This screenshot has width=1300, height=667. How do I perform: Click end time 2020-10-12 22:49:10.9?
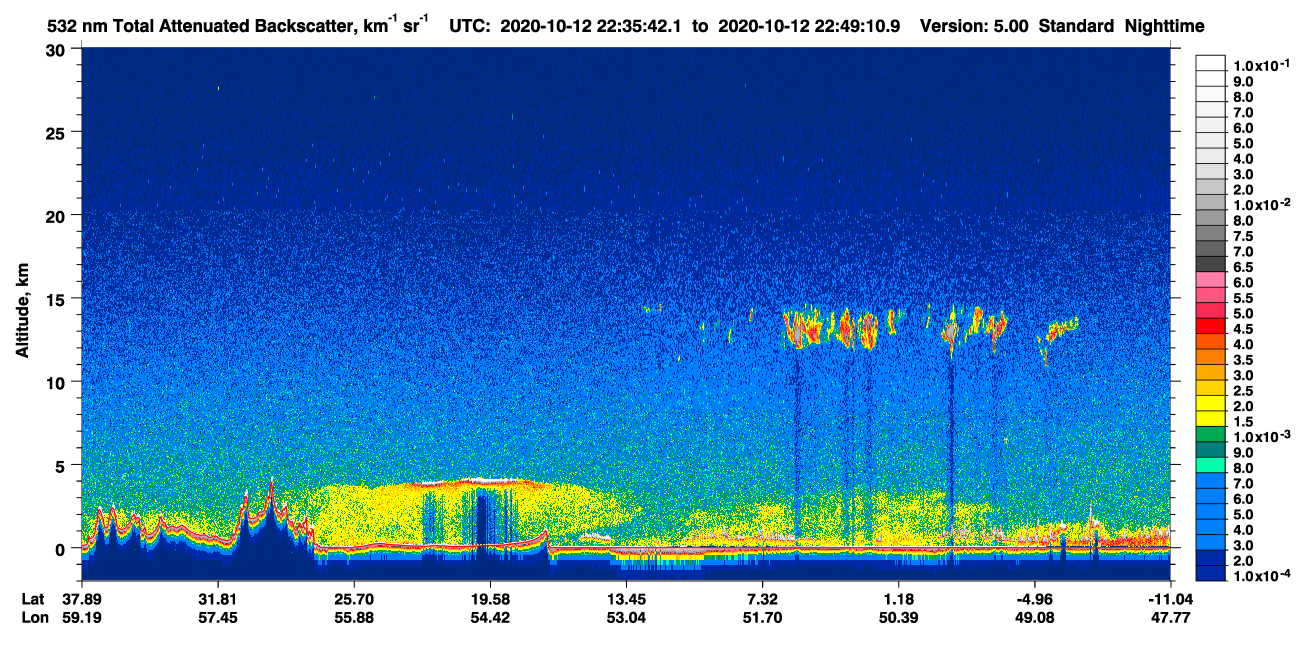tap(809, 26)
